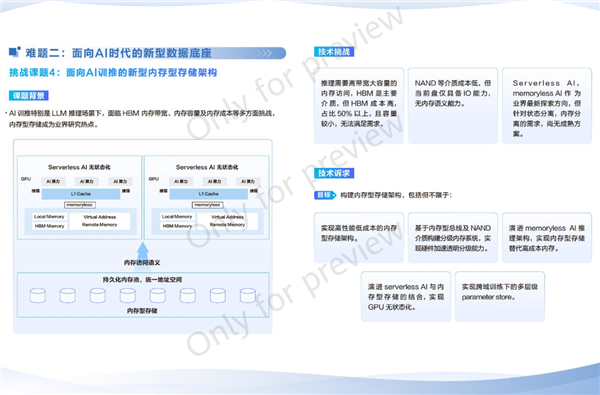Click the 内存型存储 label below the cylinders
The width and height of the screenshot is (600, 395).
click(142, 311)
